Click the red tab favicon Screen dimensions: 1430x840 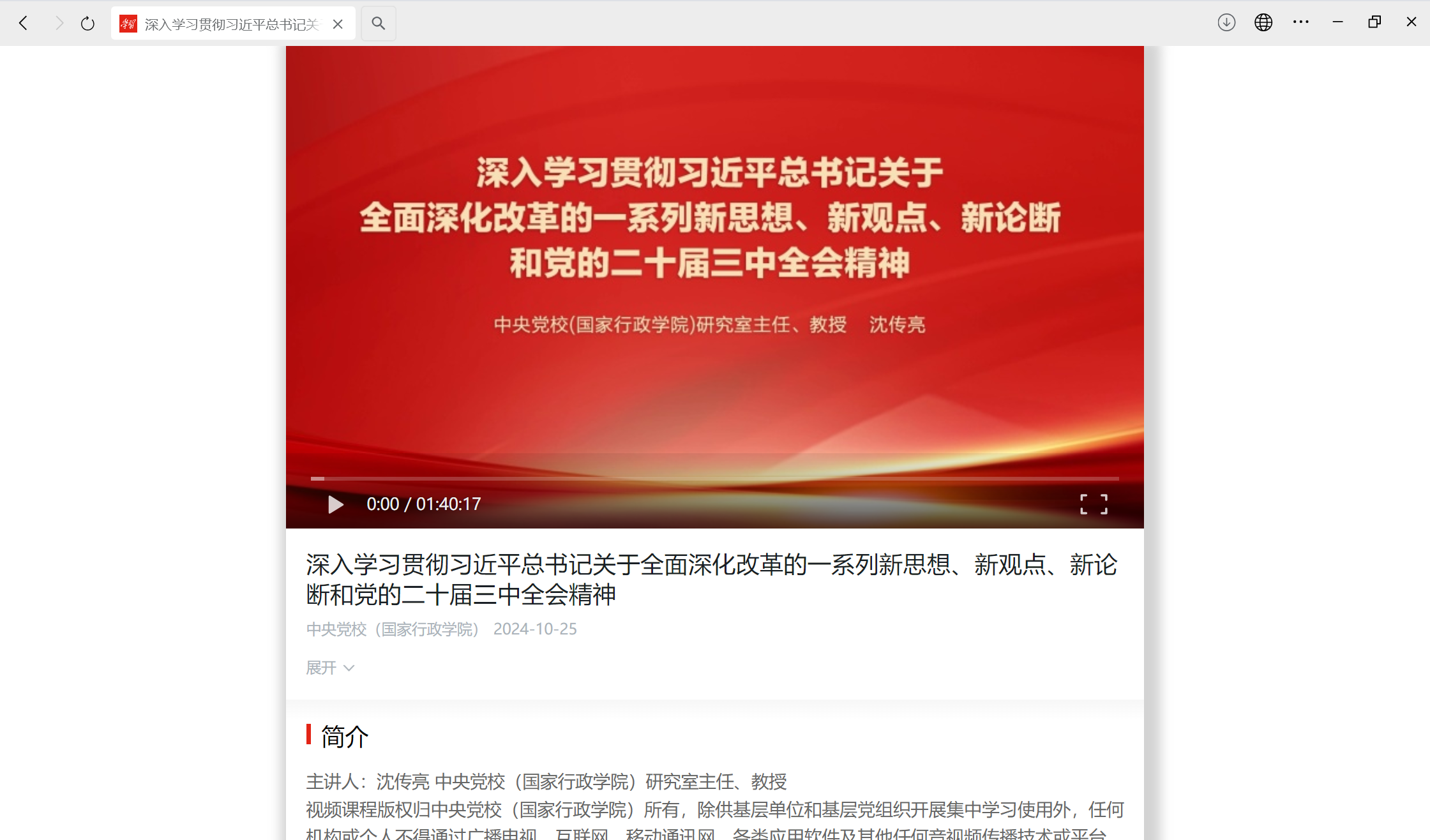pos(128,24)
